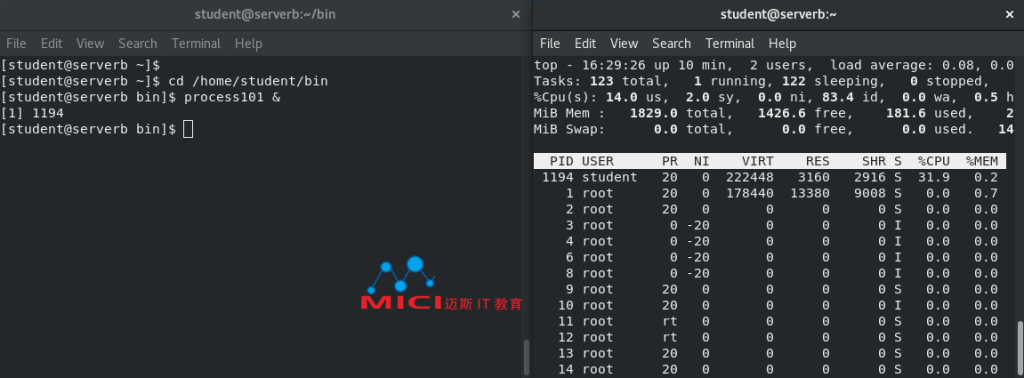Click the PID 8 row in top
Viewport: 1024px width, 378px height.
click(x=770, y=274)
